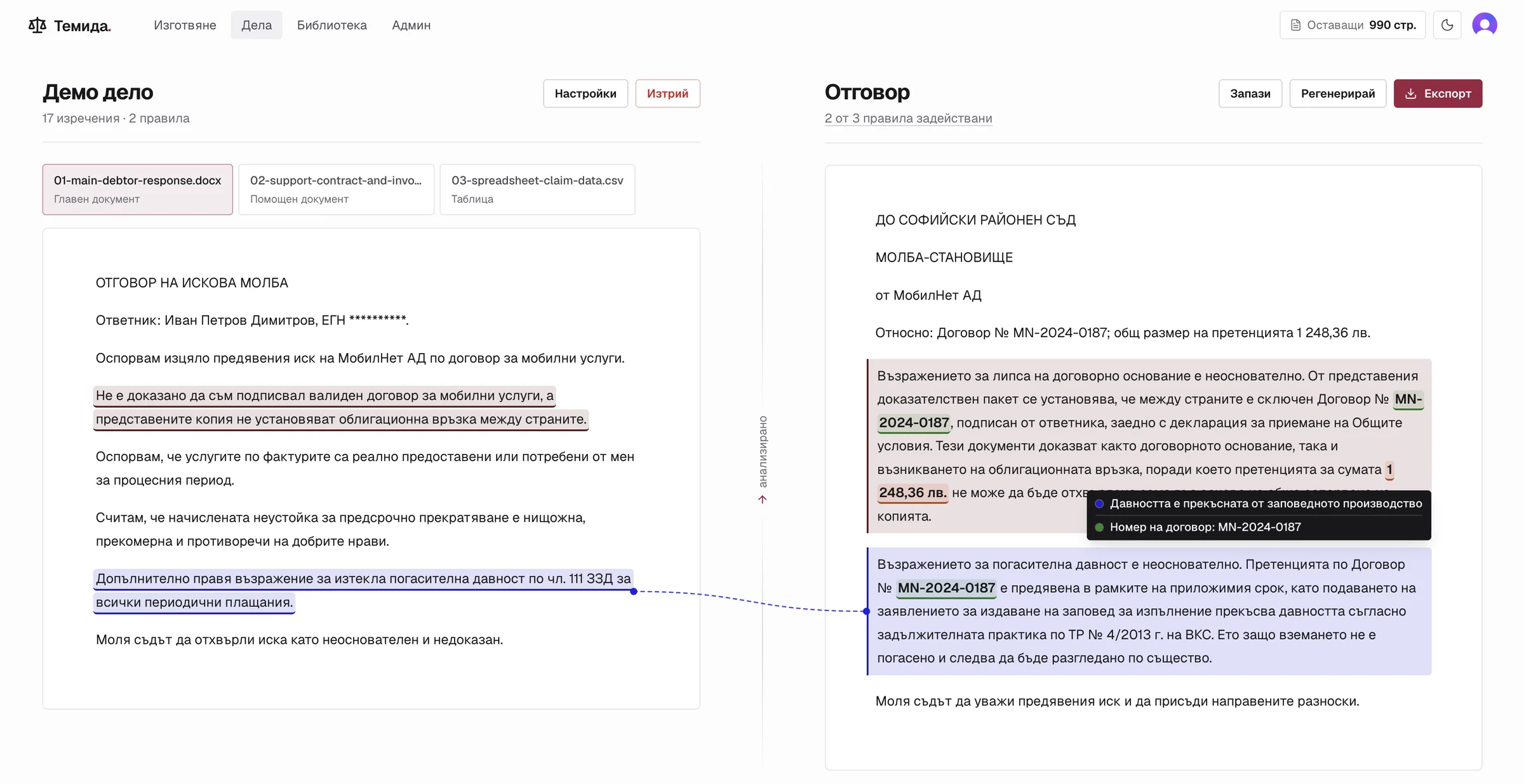Click the '2 от 3 правила задействани' link
1524x784 pixels.
click(908, 118)
